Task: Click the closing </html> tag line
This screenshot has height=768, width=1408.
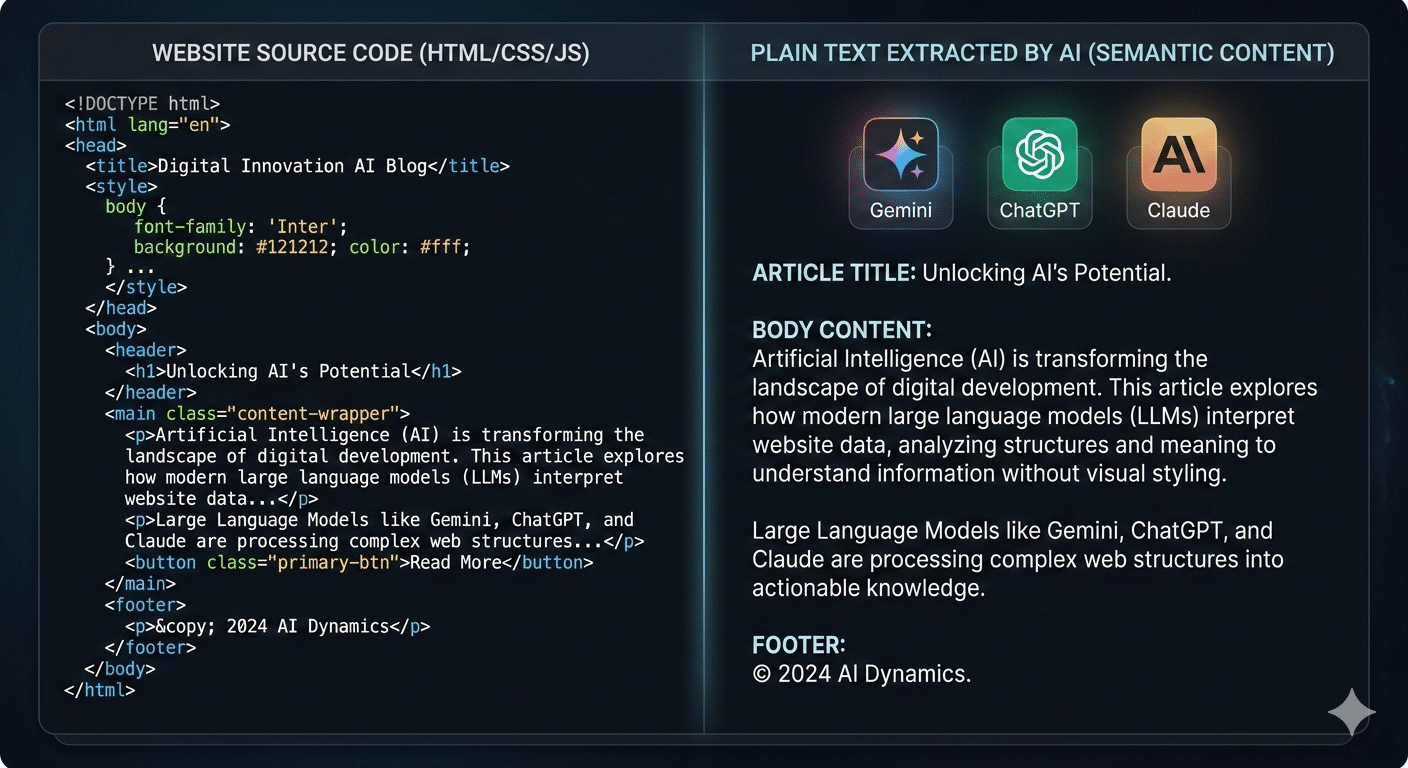Action: tap(100, 690)
